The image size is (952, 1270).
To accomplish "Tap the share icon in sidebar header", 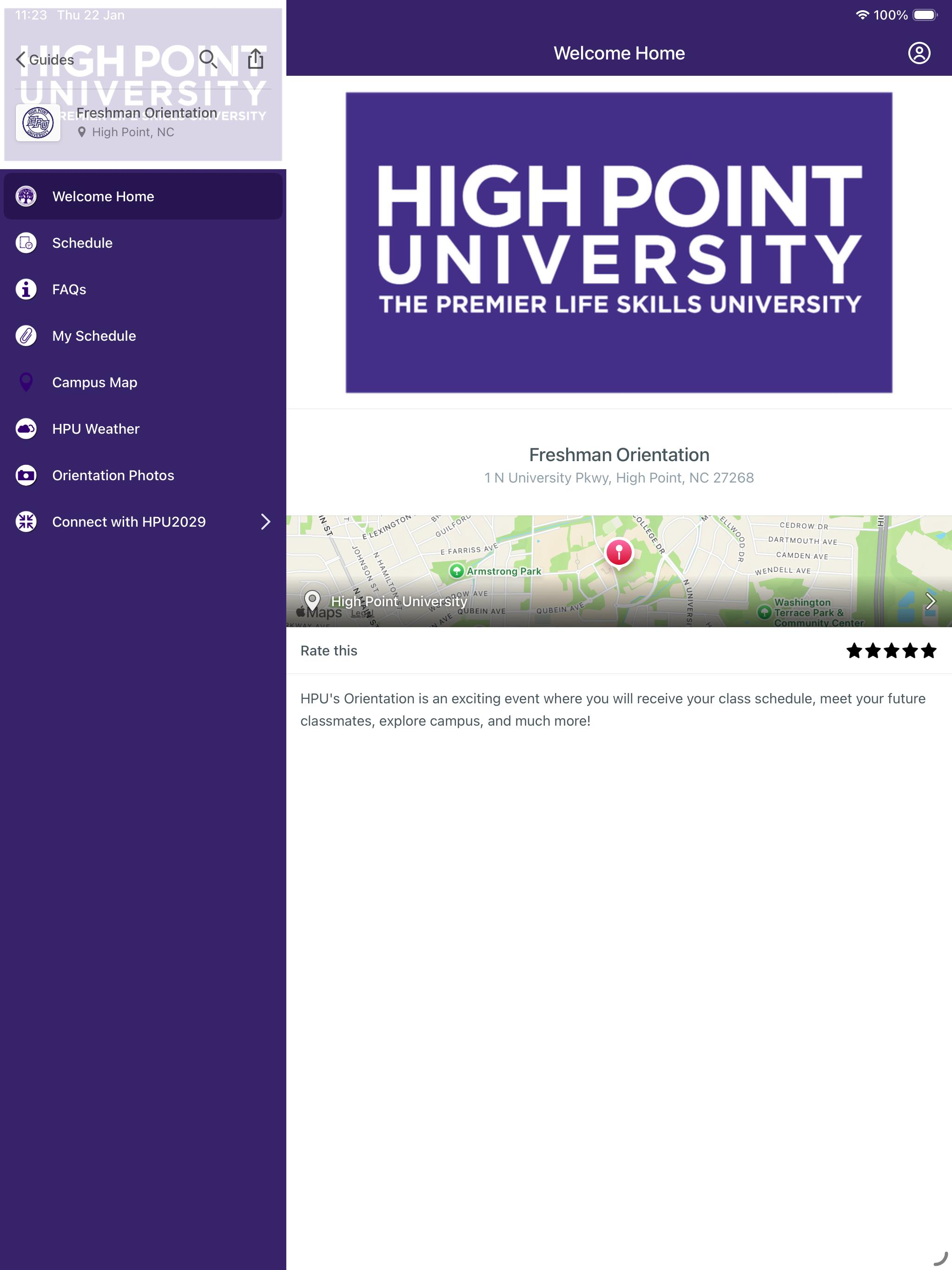I will pos(256,59).
